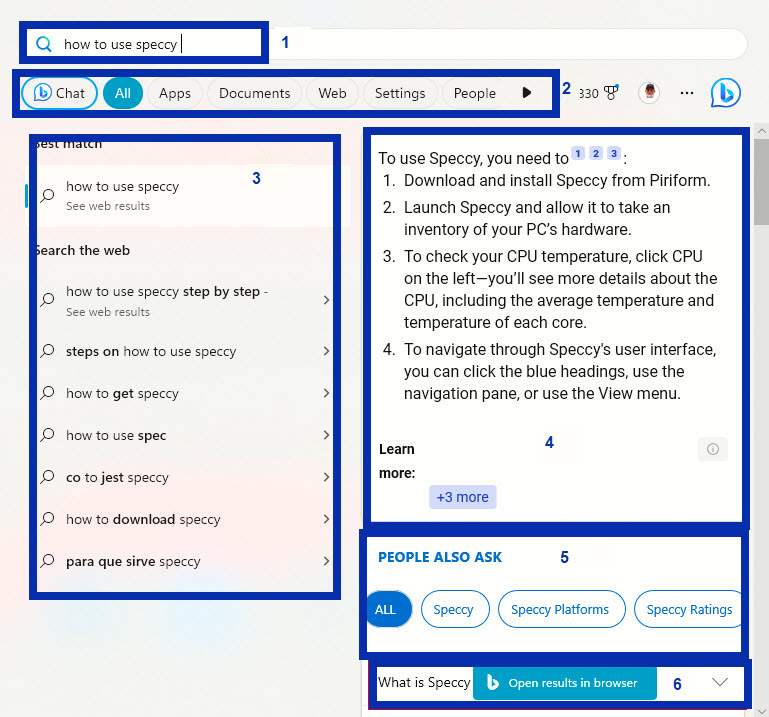Click the scrollbar up arrow on right panel
This screenshot has height=717, width=769.
tap(761, 131)
